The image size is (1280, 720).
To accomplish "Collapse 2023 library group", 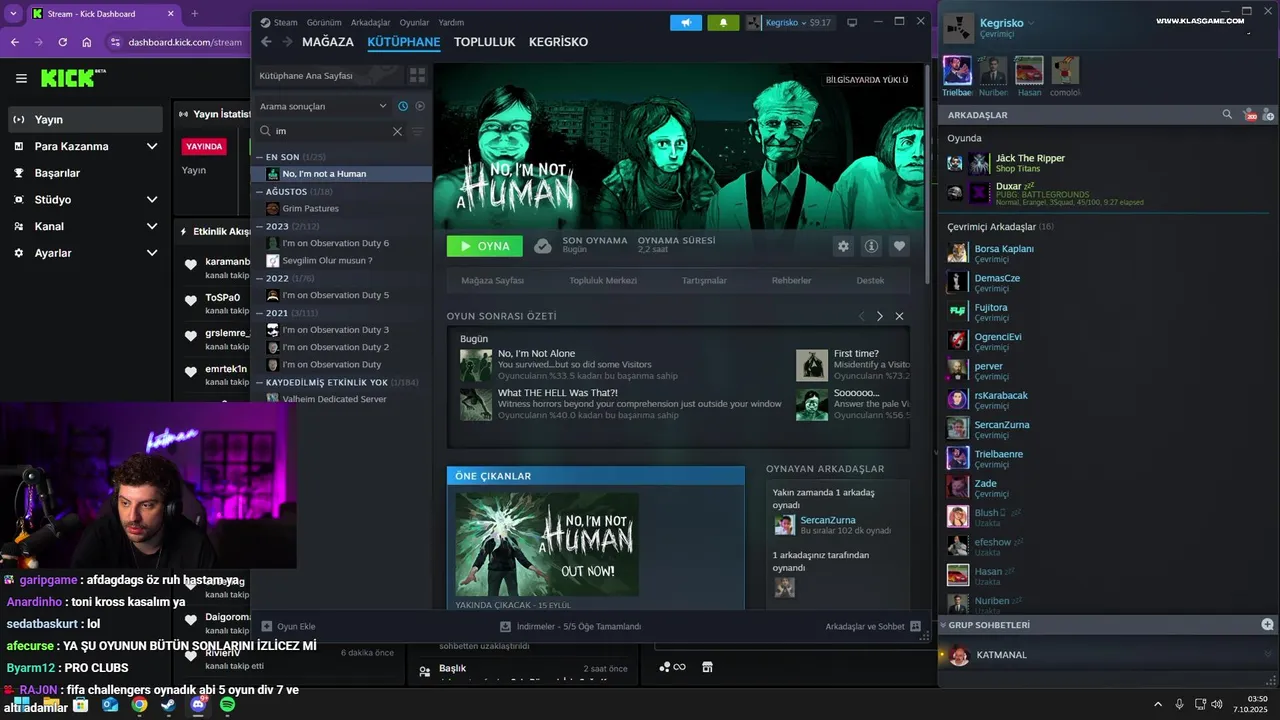I will pos(260,226).
